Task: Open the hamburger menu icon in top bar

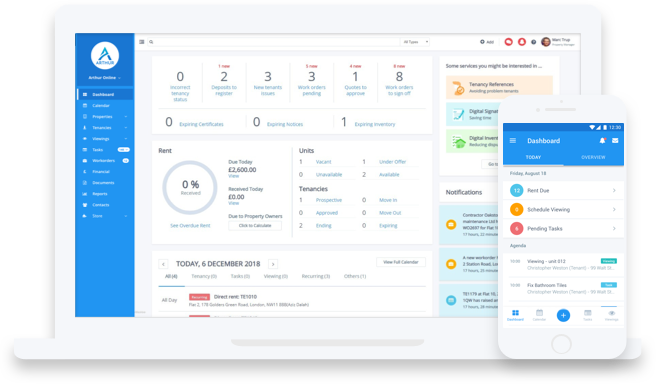Action: point(142,42)
